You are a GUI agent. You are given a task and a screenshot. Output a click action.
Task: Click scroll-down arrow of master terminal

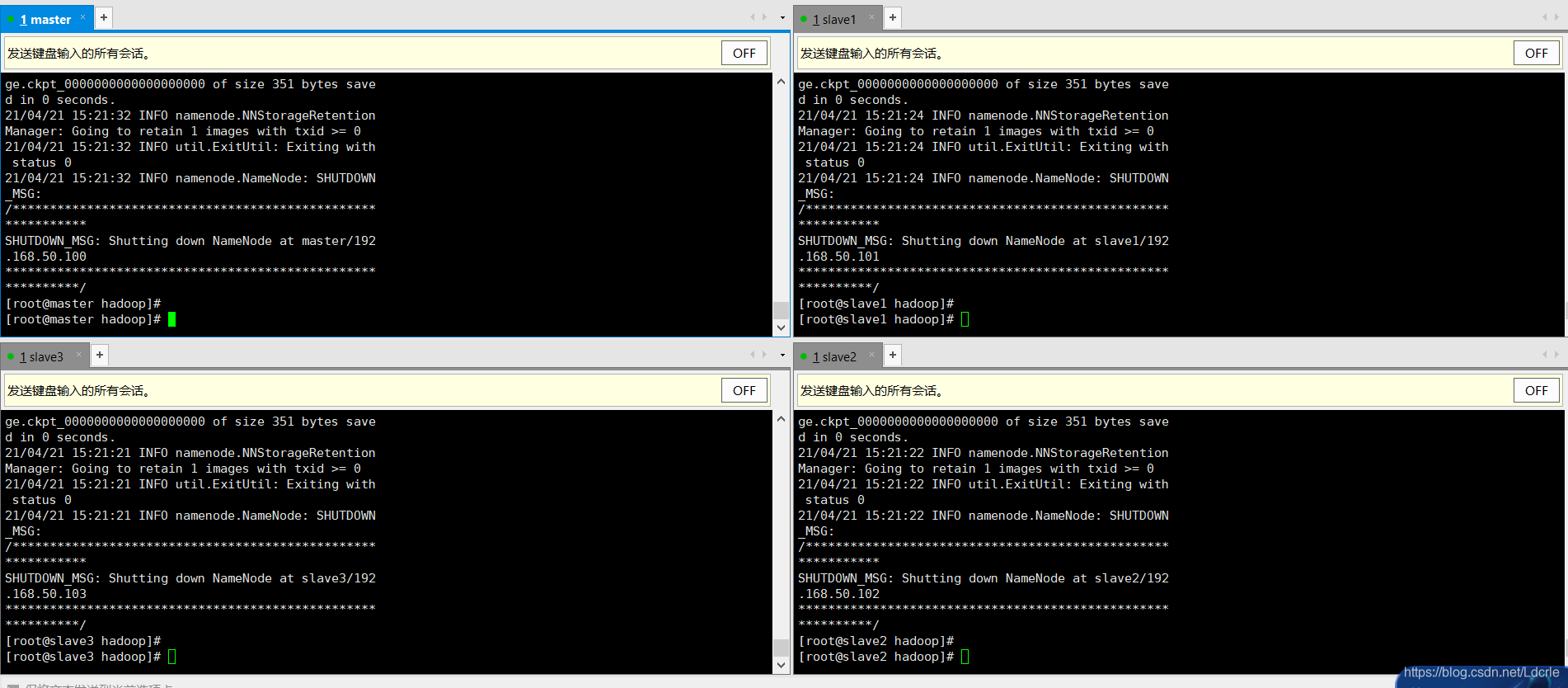coord(781,328)
